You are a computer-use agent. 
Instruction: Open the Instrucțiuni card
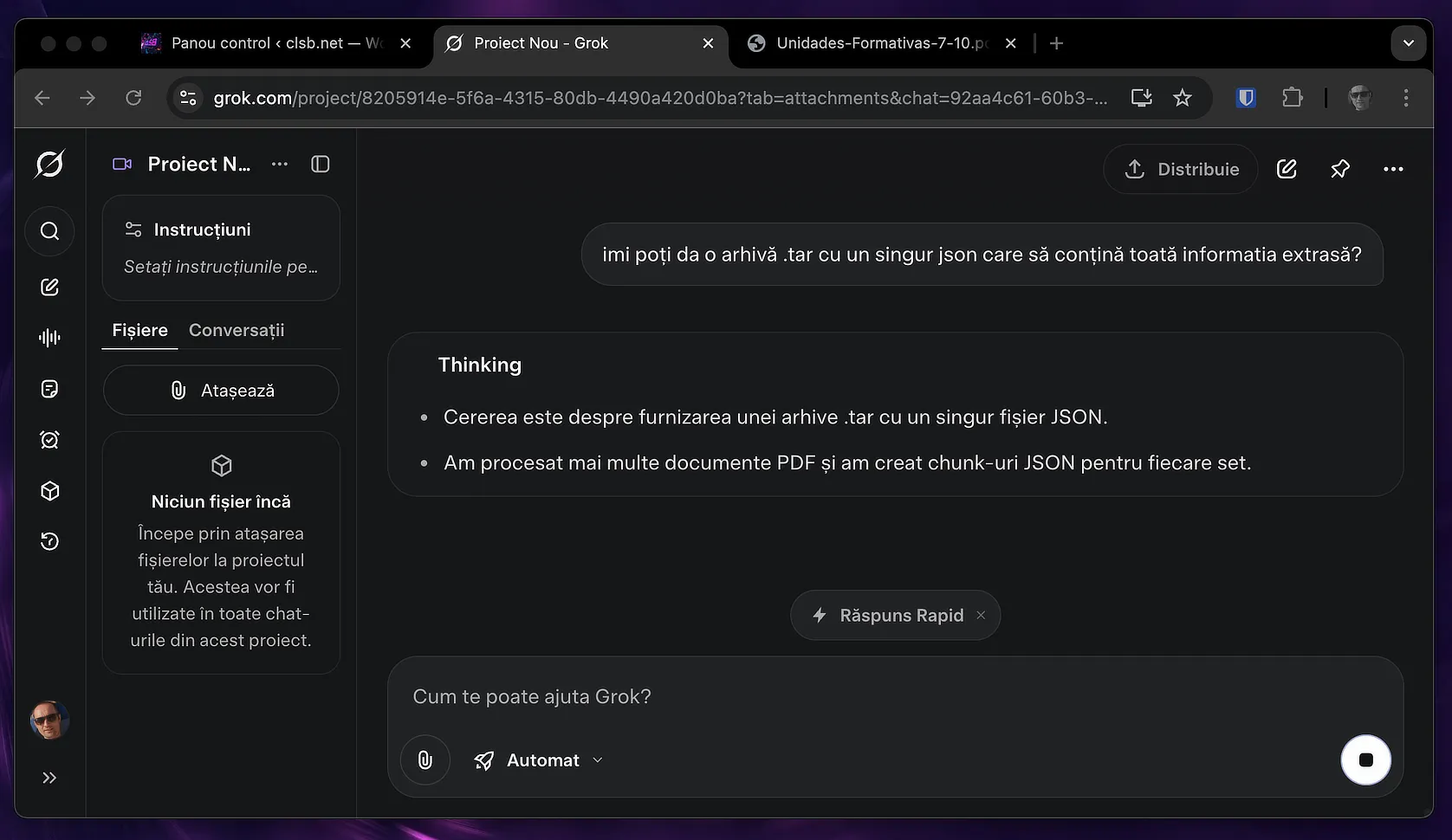[221, 248]
